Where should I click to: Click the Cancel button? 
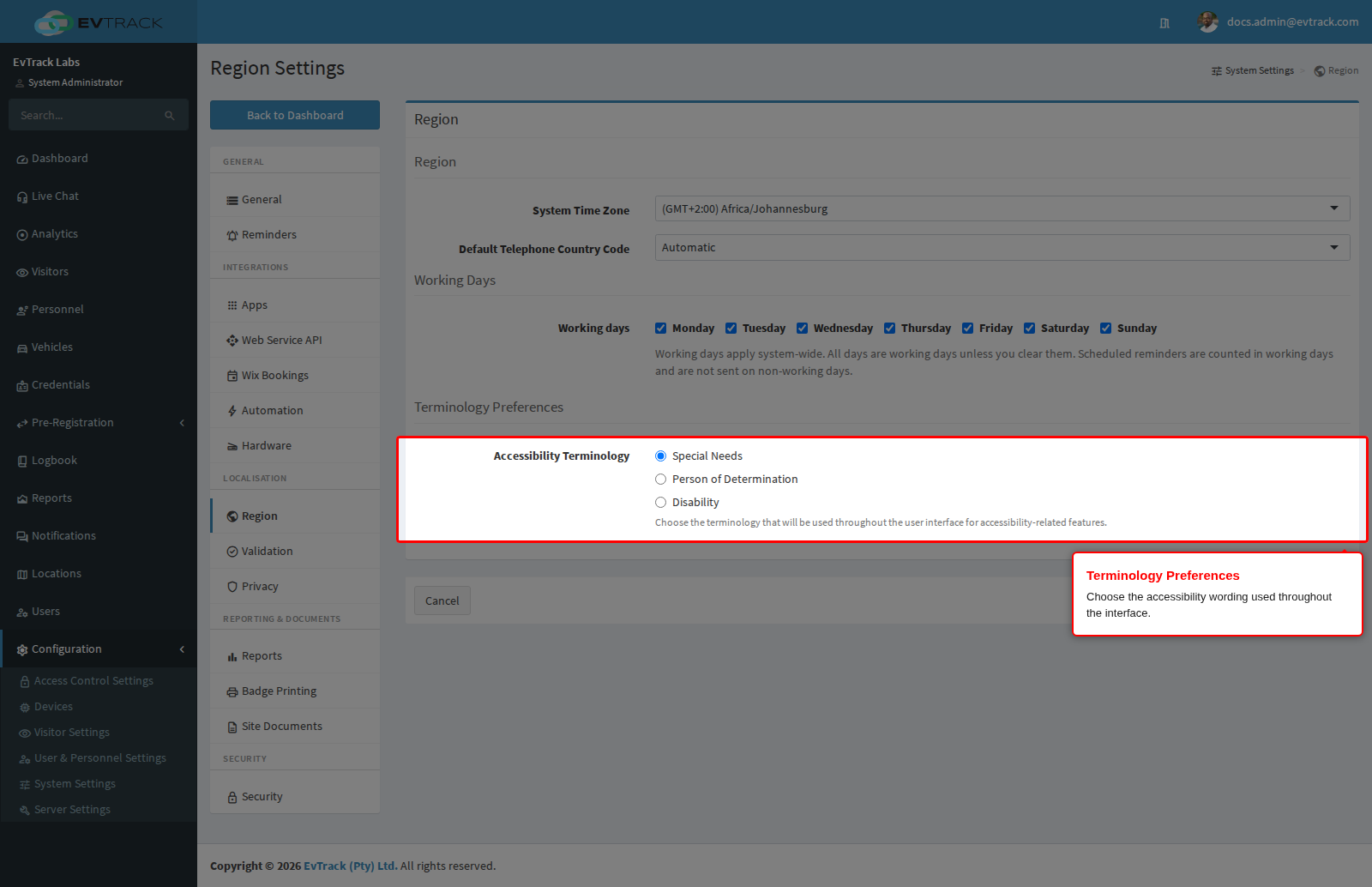442,600
